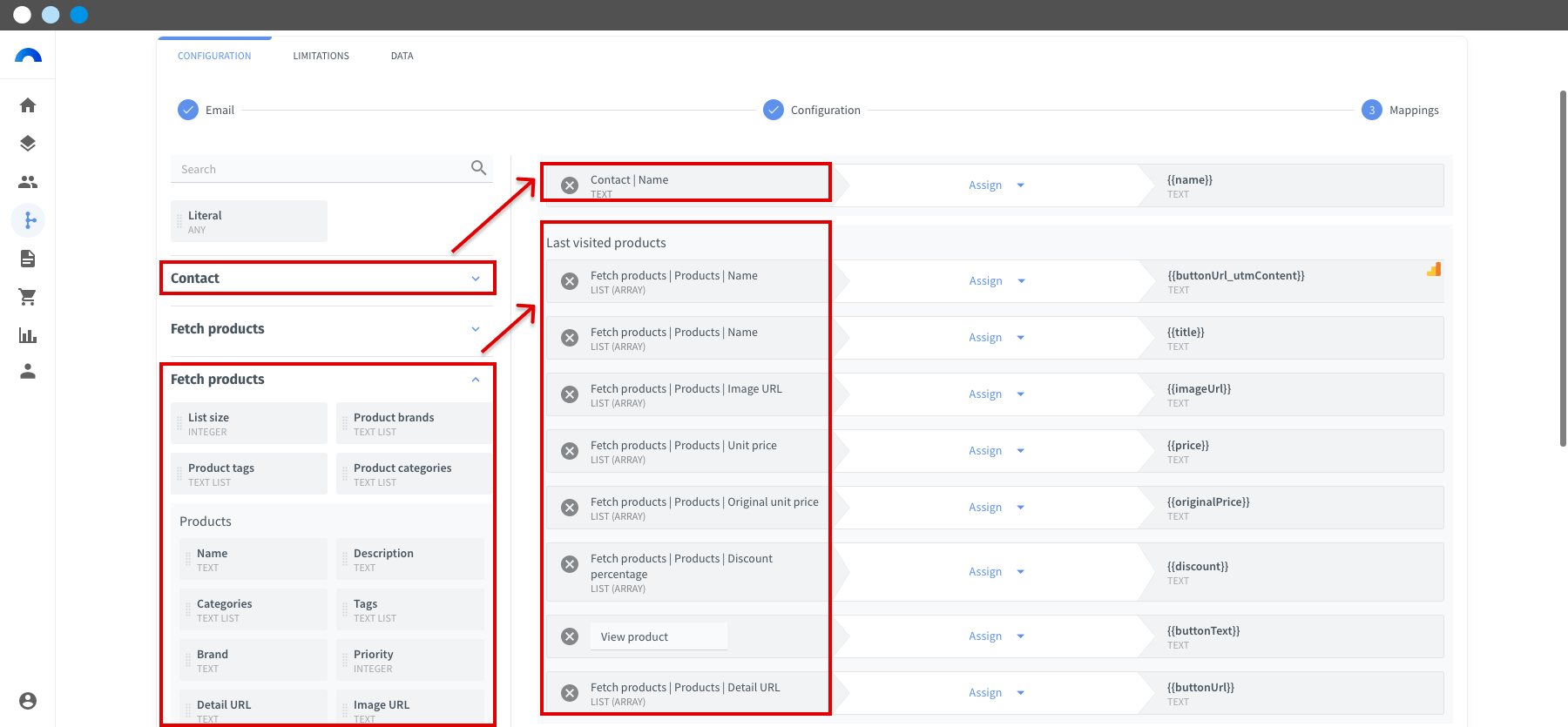
Task: Select the Detail URL source item
Action: pos(253,708)
